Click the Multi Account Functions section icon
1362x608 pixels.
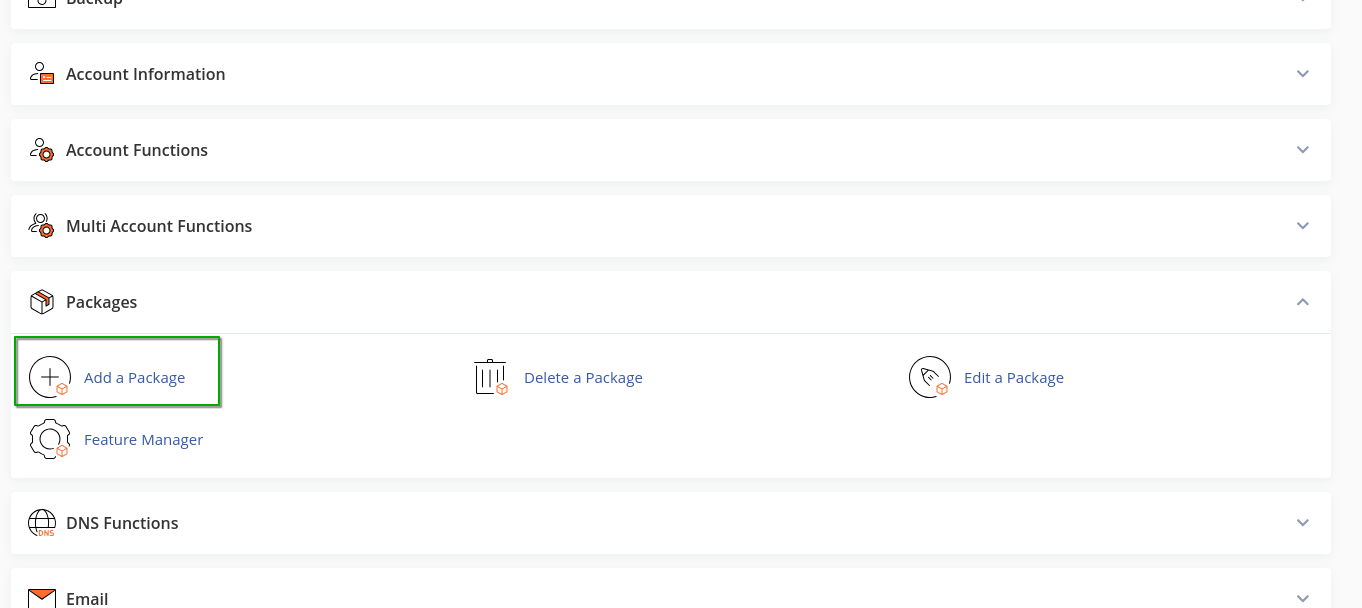tap(41, 226)
